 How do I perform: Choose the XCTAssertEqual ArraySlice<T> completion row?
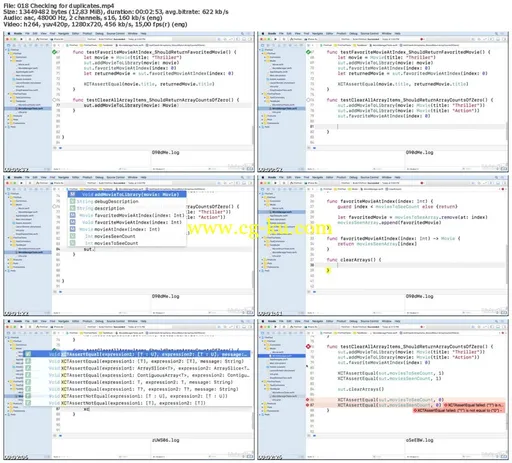(x=137, y=368)
